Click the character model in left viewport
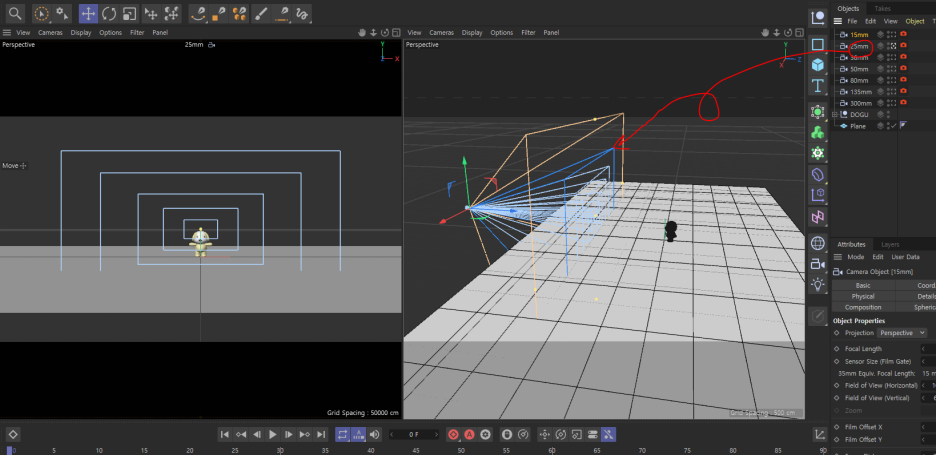Image resolution: width=936 pixels, height=455 pixels. coord(201,242)
